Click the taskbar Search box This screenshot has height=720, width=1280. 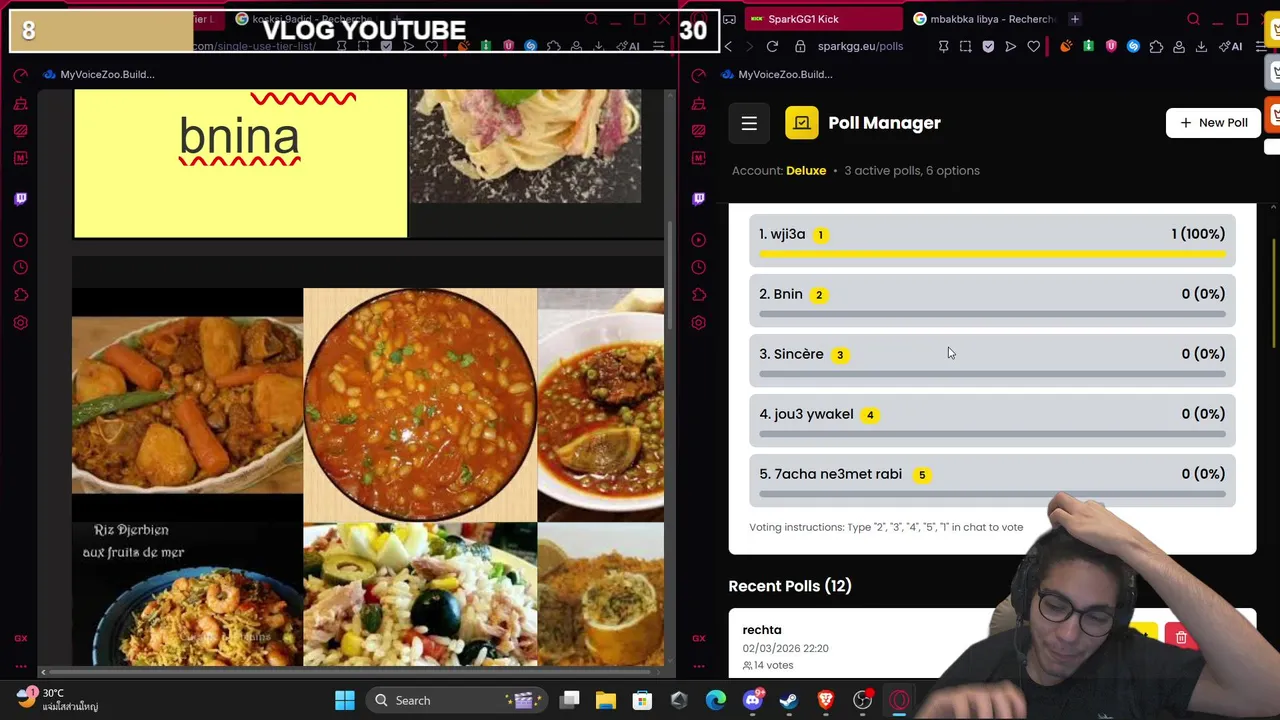455,700
